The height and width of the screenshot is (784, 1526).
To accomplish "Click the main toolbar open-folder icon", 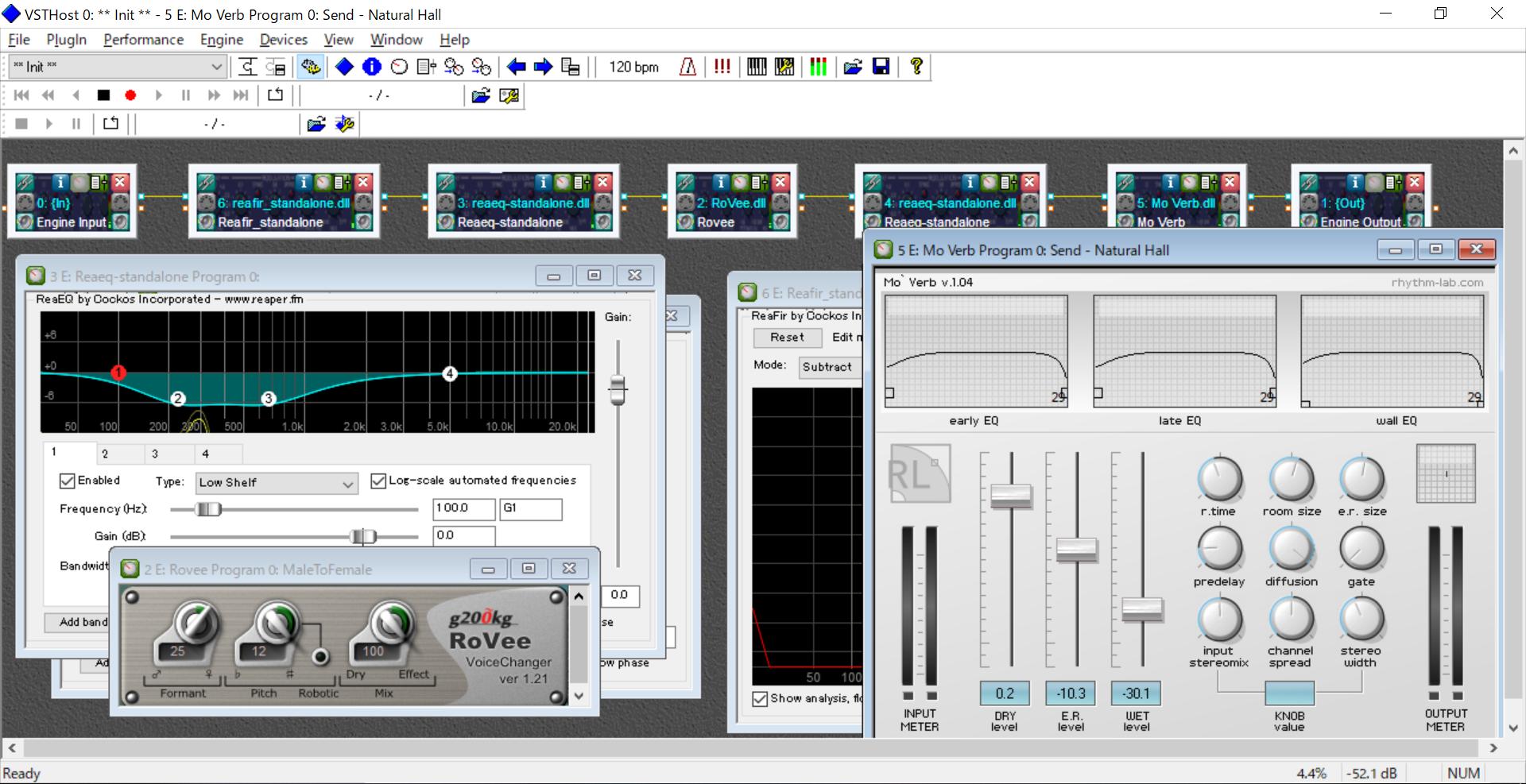I will 853,67.
